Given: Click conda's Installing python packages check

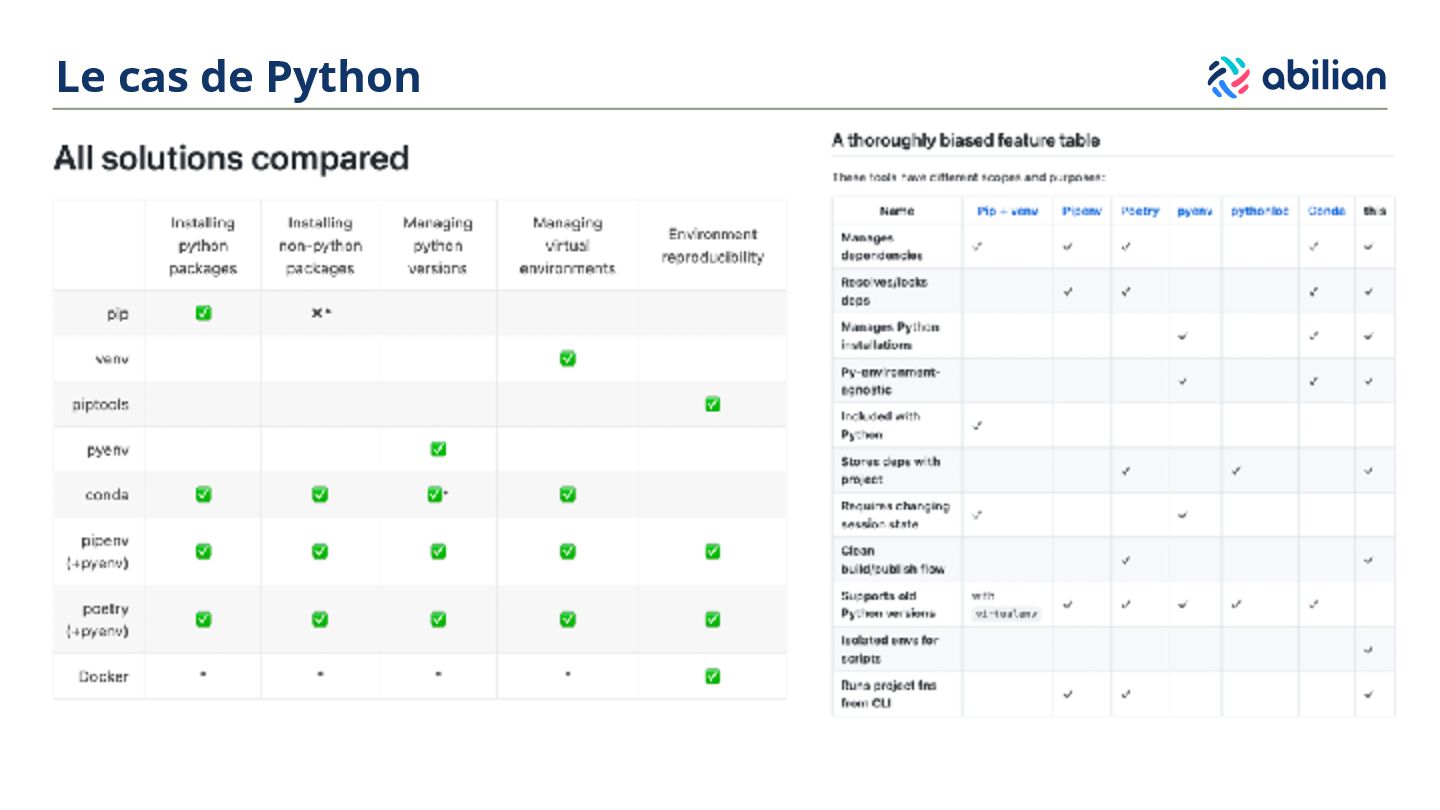Looking at the screenshot, I should (x=203, y=494).
